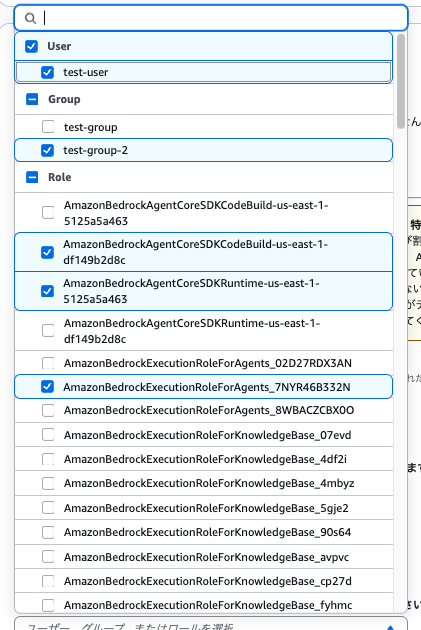
Task: Check AmazonBedrockExecutionRoleForKnowledgeBase_avpvc checkbox
Action: click(48, 557)
